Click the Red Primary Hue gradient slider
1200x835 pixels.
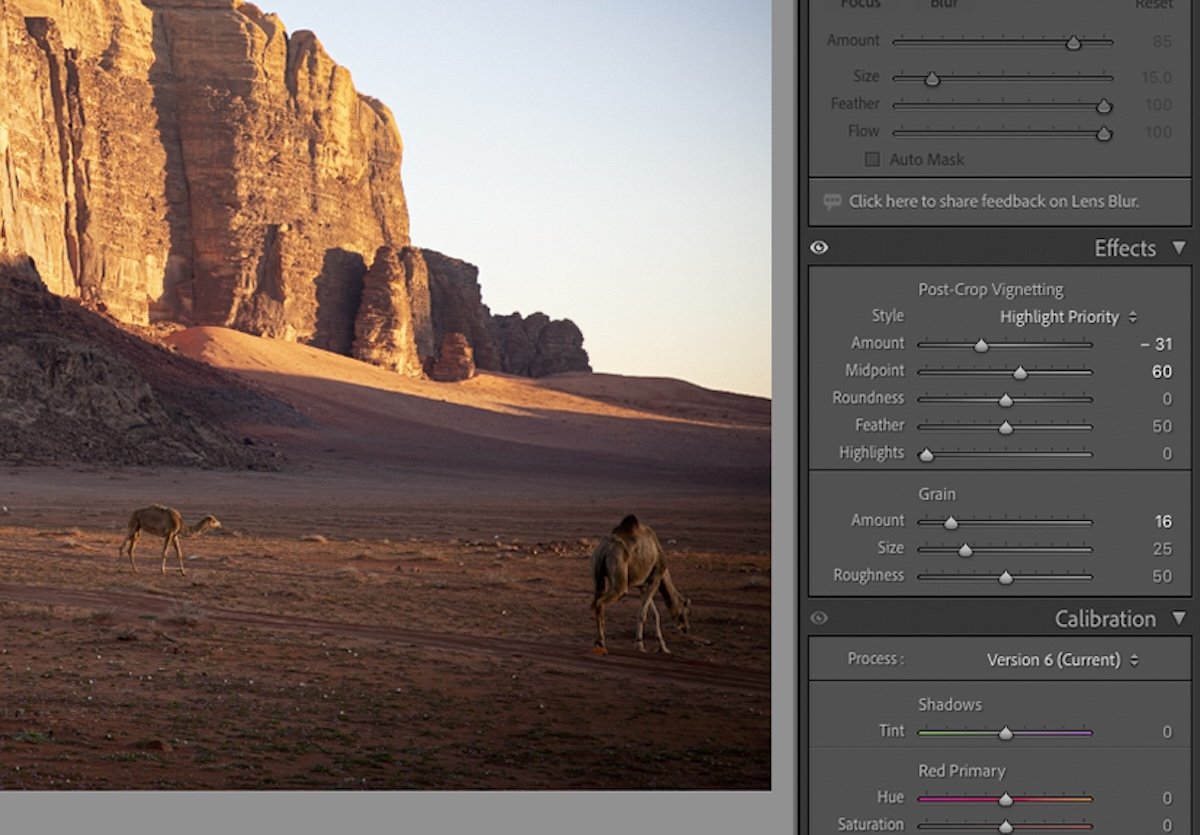click(1005, 798)
